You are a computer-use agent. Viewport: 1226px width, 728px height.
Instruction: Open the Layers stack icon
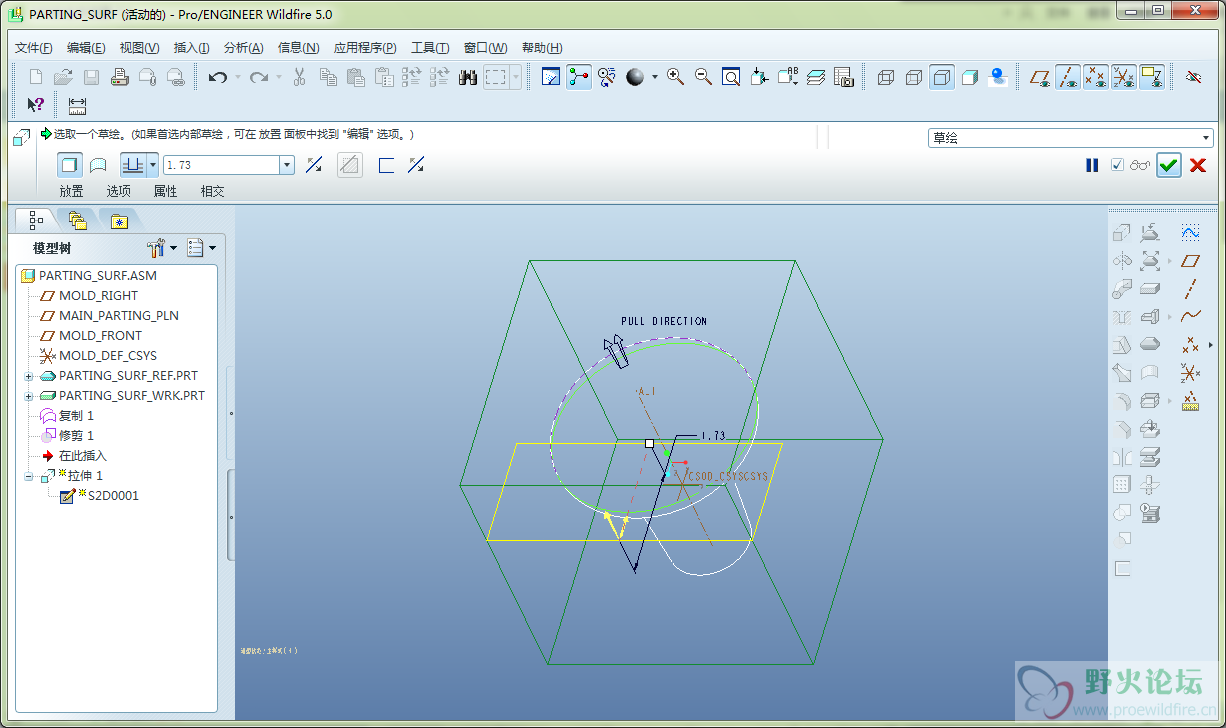pyautogui.click(x=816, y=77)
